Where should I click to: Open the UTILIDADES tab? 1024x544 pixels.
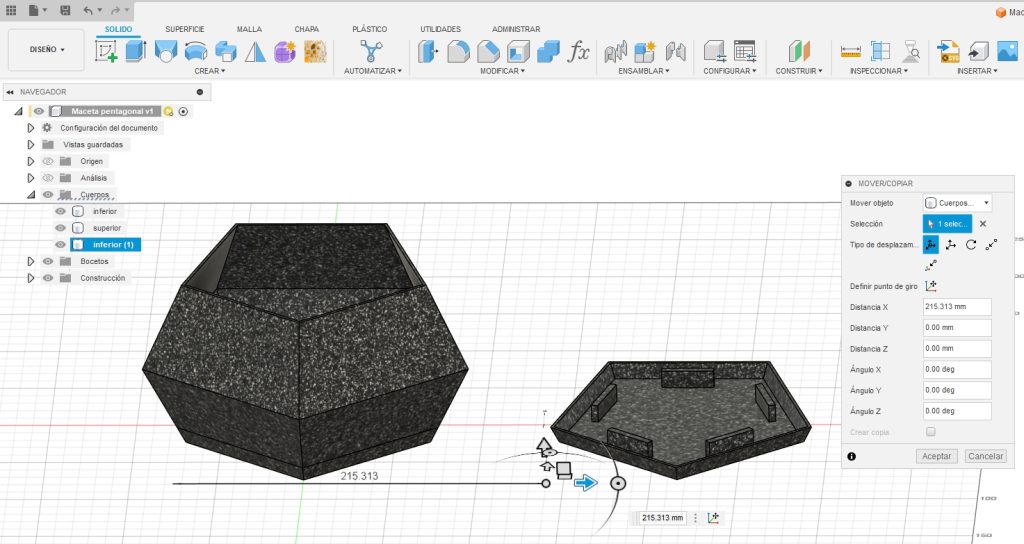point(440,30)
